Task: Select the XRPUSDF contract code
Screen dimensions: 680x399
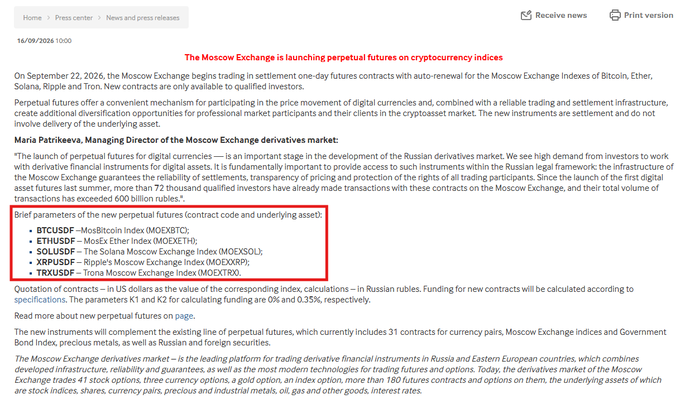Action: point(56,262)
